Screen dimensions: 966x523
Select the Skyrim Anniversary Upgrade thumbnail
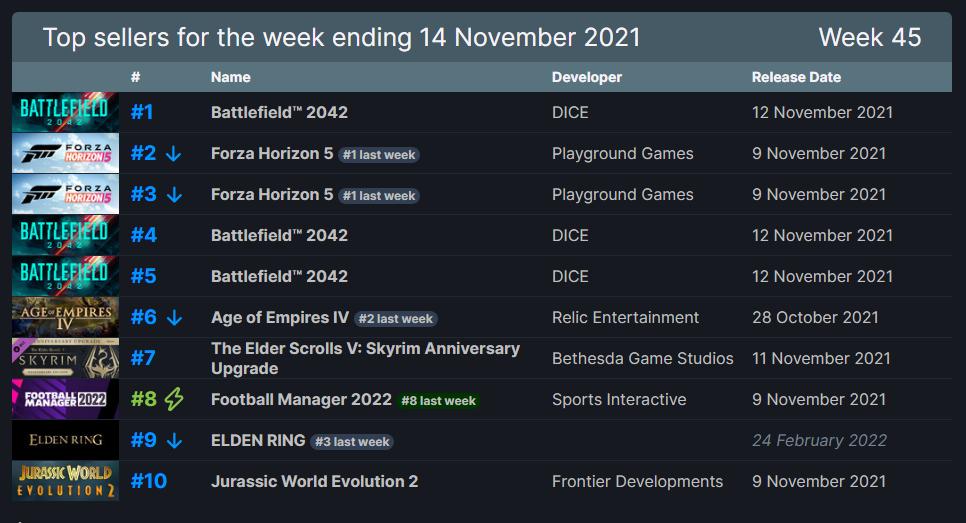[65, 358]
